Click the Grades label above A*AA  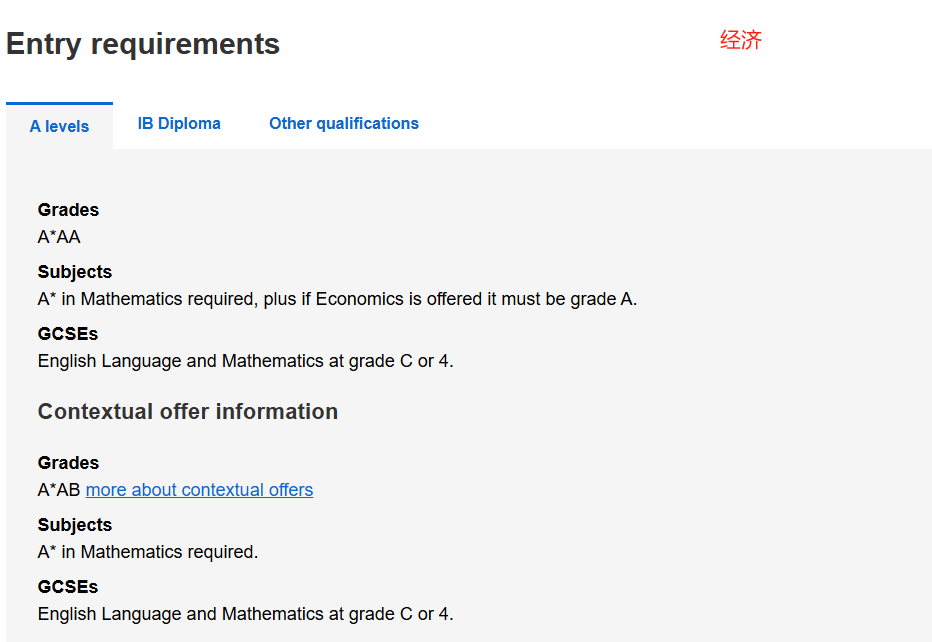[x=68, y=210]
